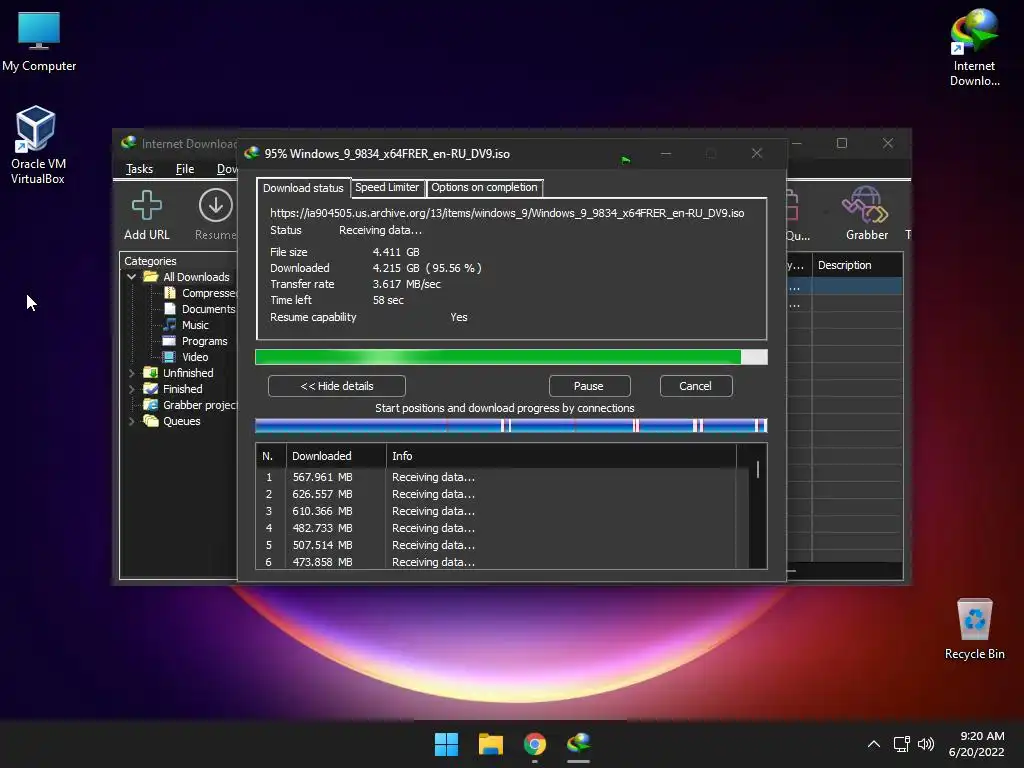1024x768 pixels.
Task: Select the Compressed category
Action: [x=209, y=293]
